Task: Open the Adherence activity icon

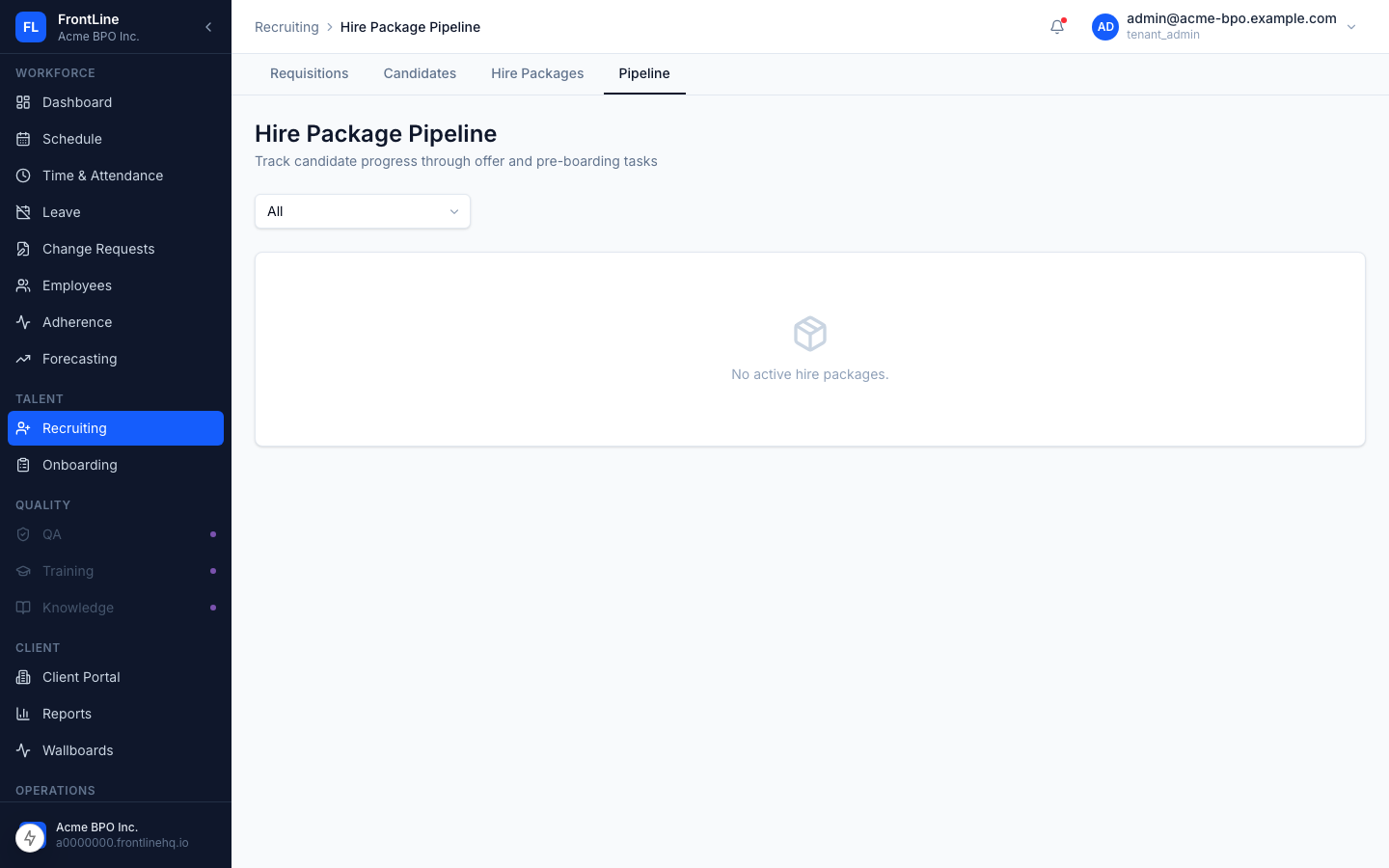Action: click(x=24, y=322)
